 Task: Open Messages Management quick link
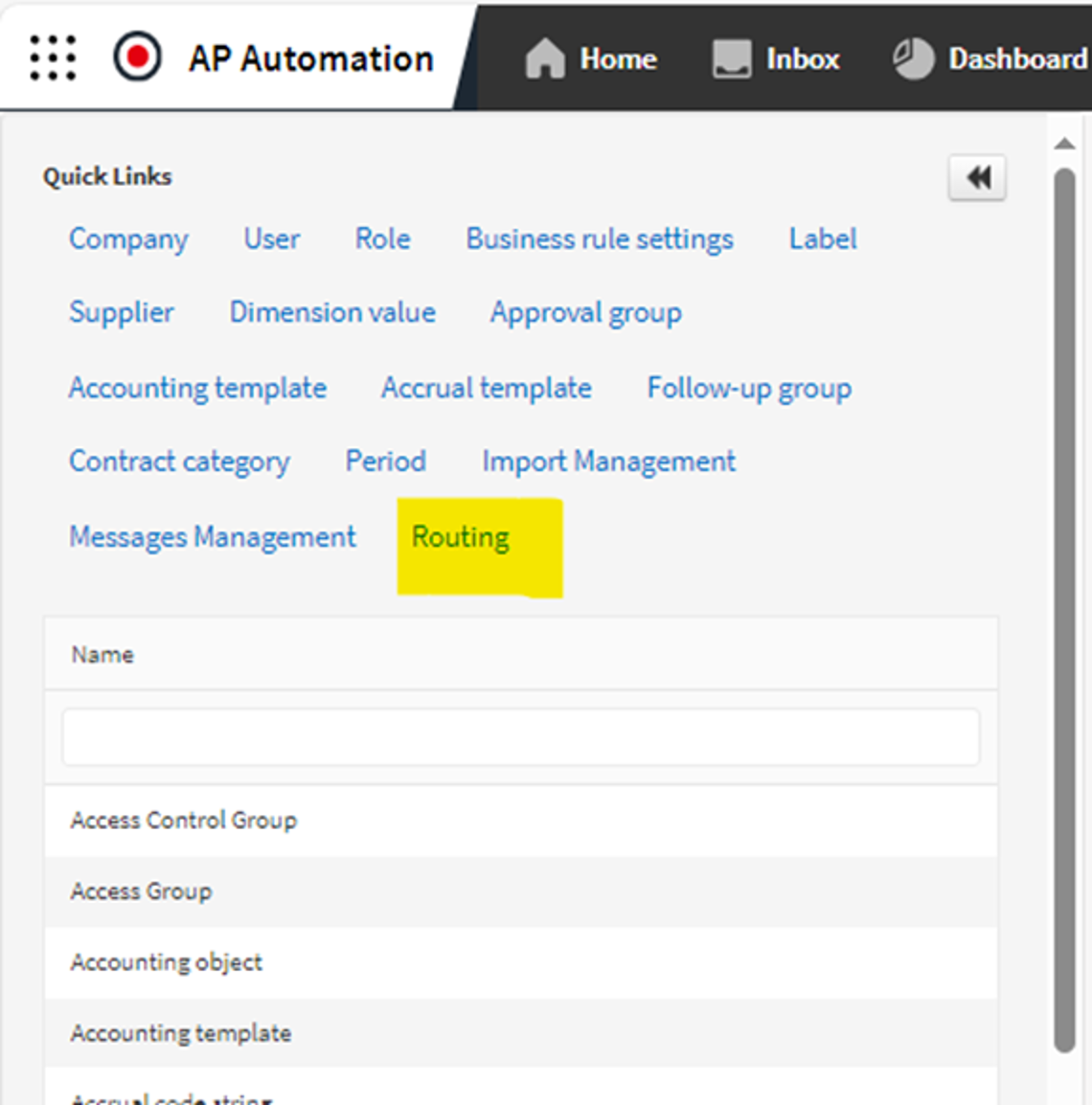pyautogui.click(x=213, y=537)
